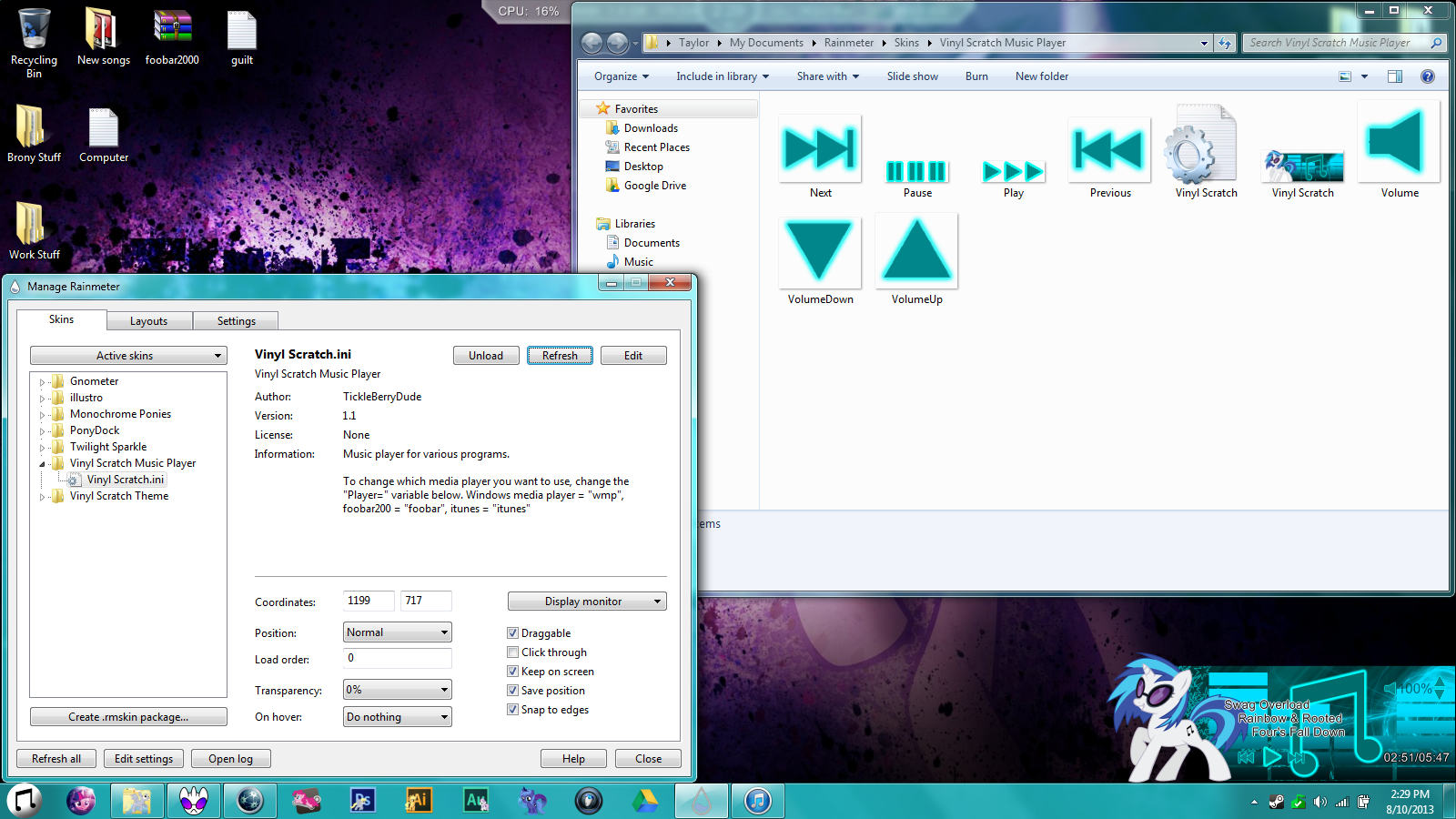This screenshot has height=819, width=1456.
Task: Open the Brony Stuff folder
Action: 34,134
